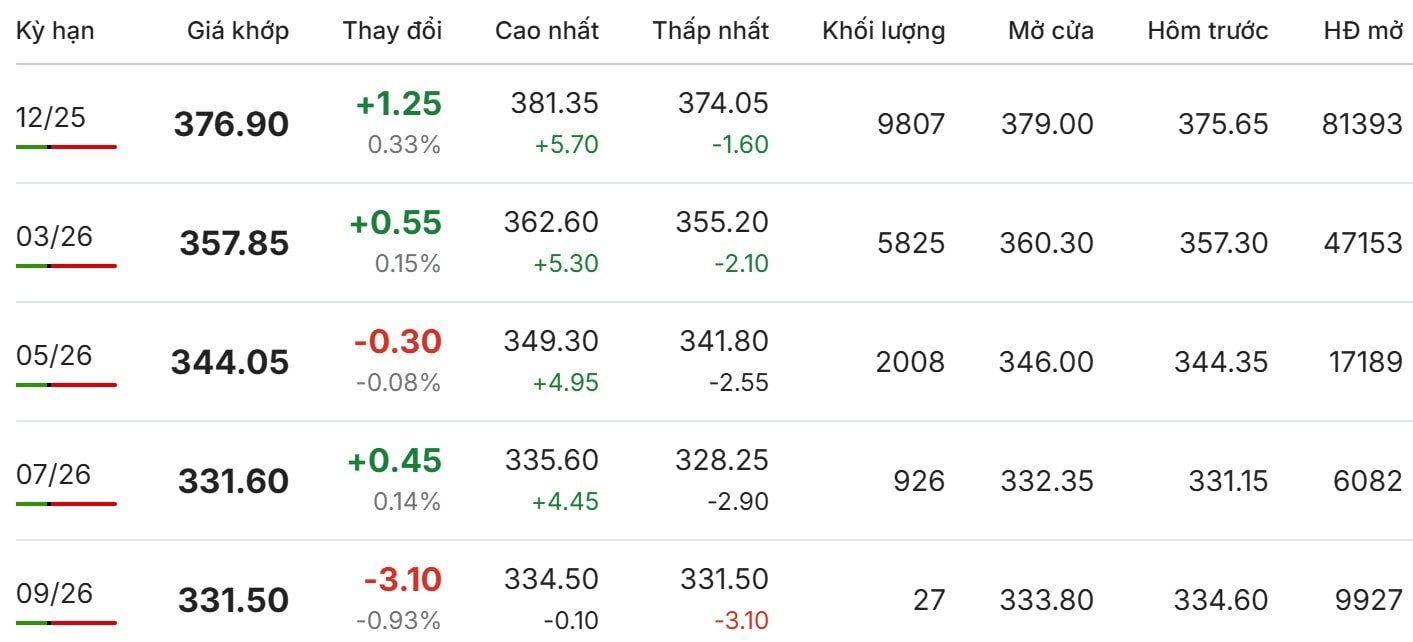Open the 03/26 contract term
Viewport: 1413px width, 642px height.
(x=54, y=237)
